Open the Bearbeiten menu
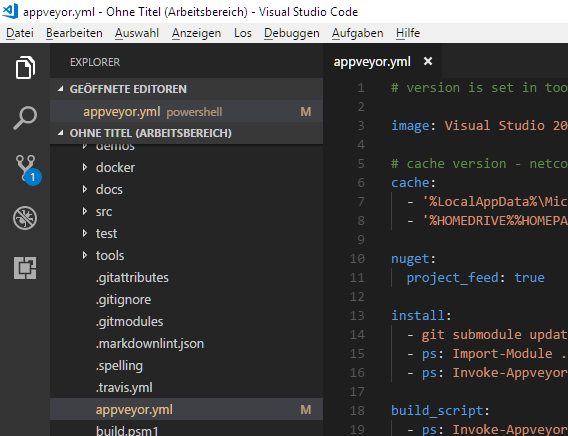 point(74,33)
